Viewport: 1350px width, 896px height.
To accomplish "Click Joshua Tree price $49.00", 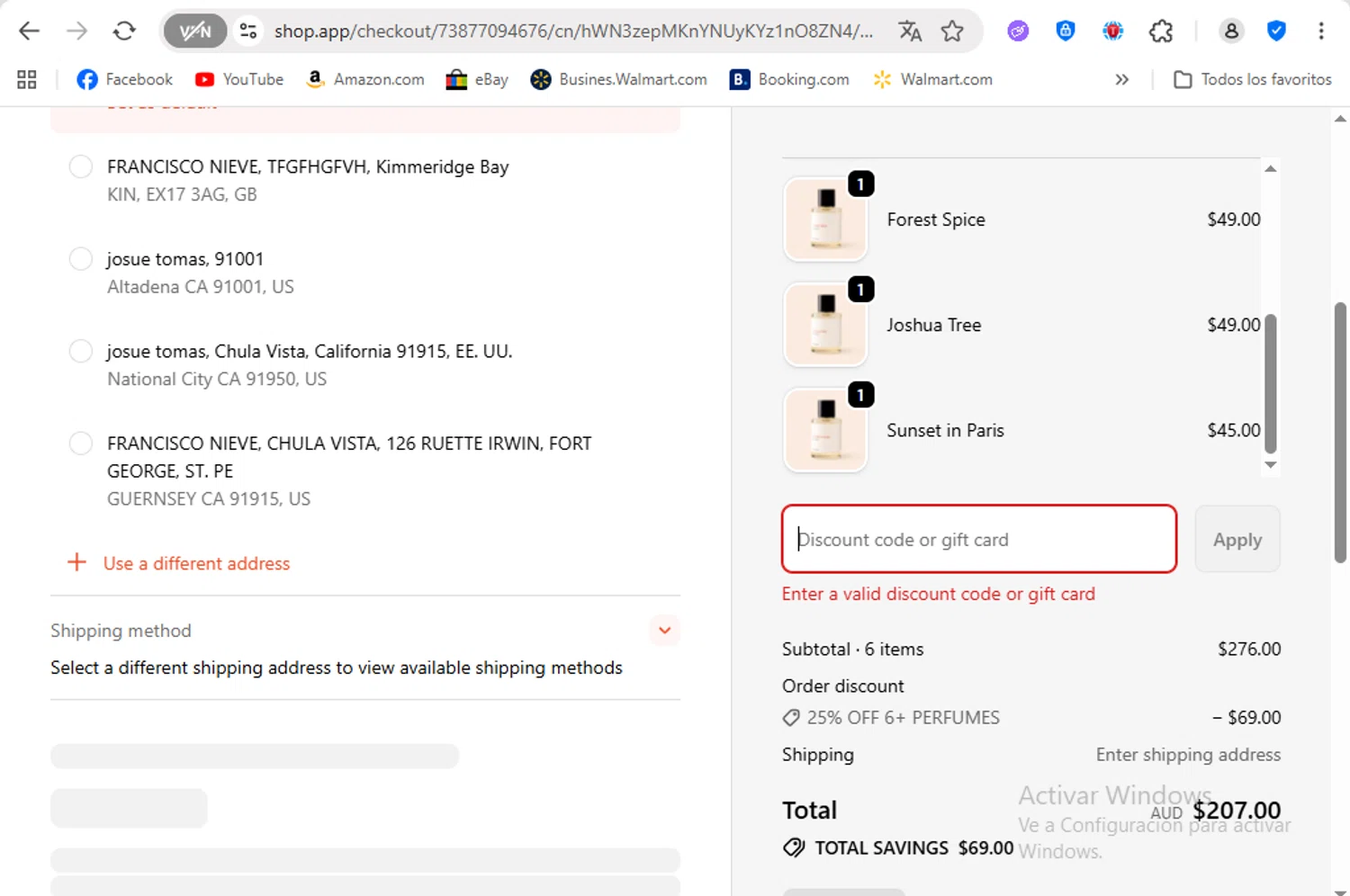I will click(x=1234, y=325).
